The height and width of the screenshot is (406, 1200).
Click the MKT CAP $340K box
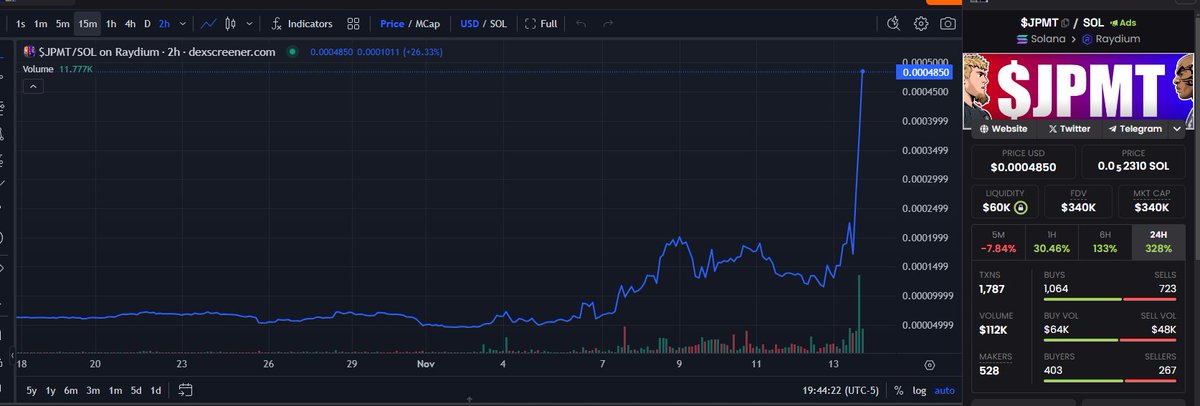[1152, 202]
